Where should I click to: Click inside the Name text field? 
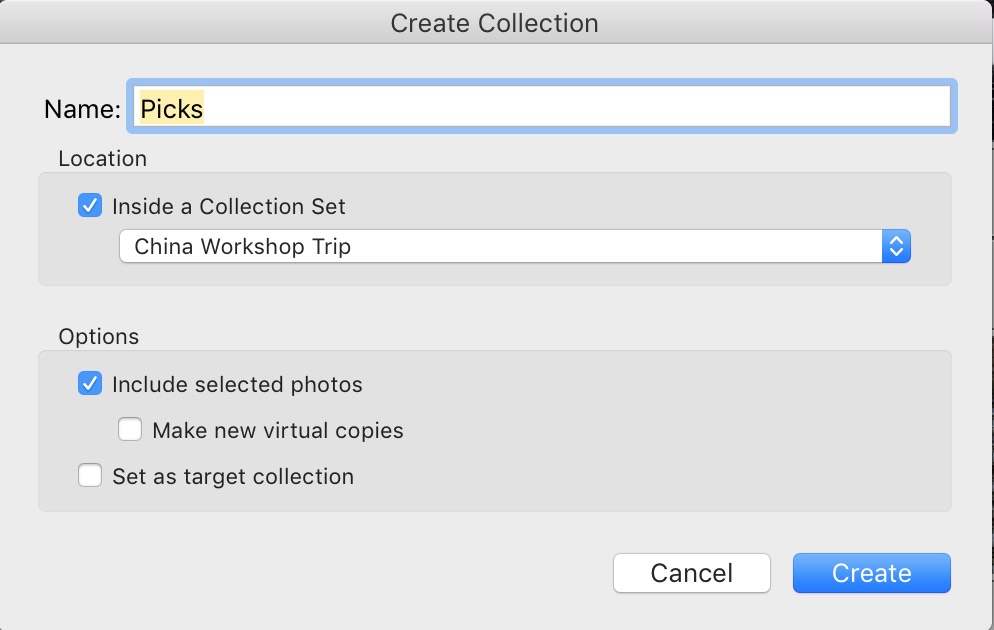pos(542,106)
